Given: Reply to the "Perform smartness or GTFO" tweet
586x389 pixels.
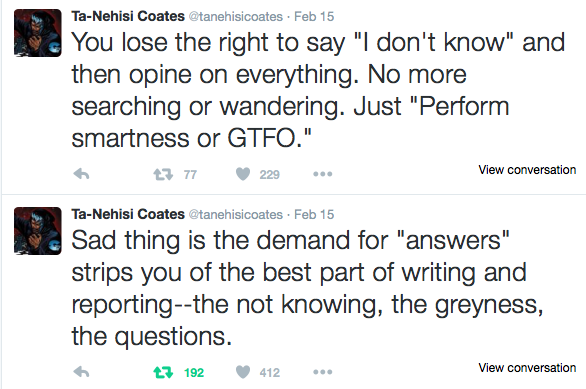Looking at the screenshot, I should click(x=81, y=174).
